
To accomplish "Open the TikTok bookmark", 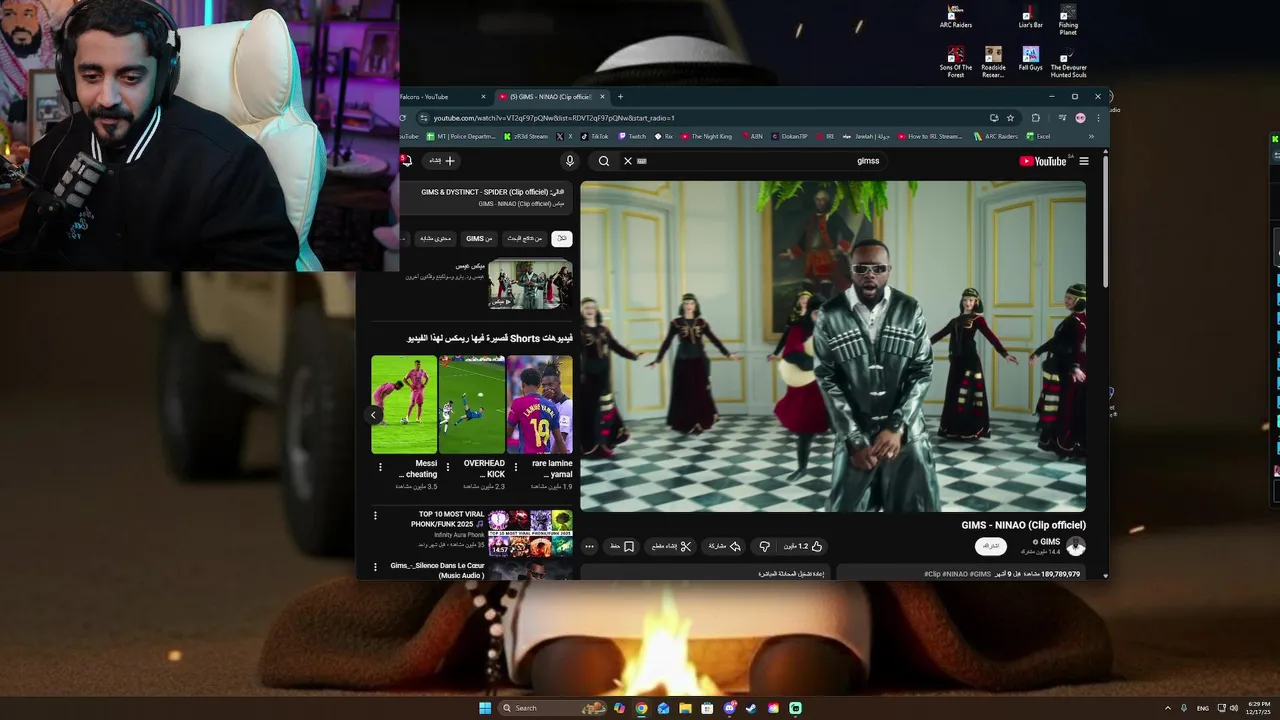I will 594,136.
